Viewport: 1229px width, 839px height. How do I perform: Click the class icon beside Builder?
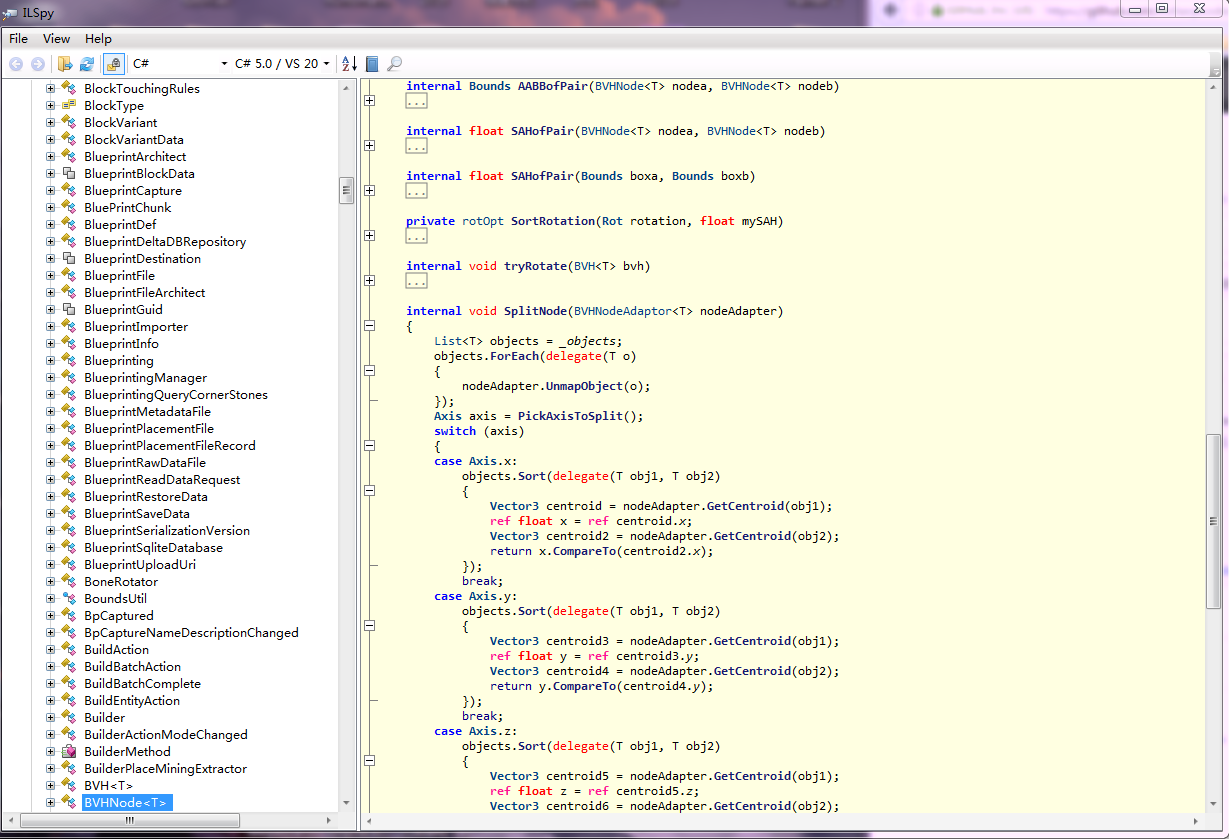pyautogui.click(x=69, y=718)
